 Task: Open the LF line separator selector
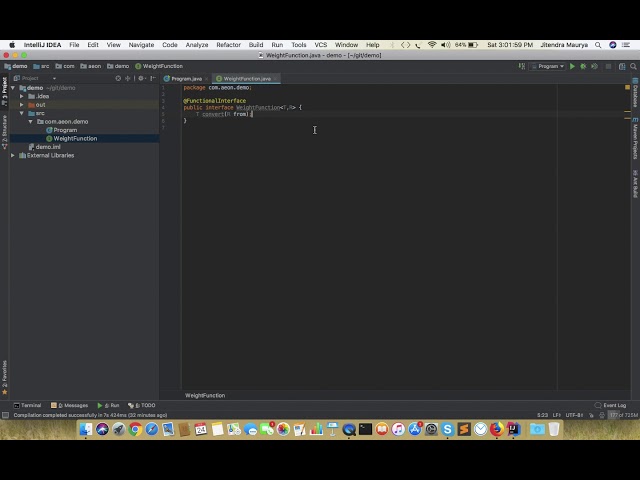(x=557, y=415)
